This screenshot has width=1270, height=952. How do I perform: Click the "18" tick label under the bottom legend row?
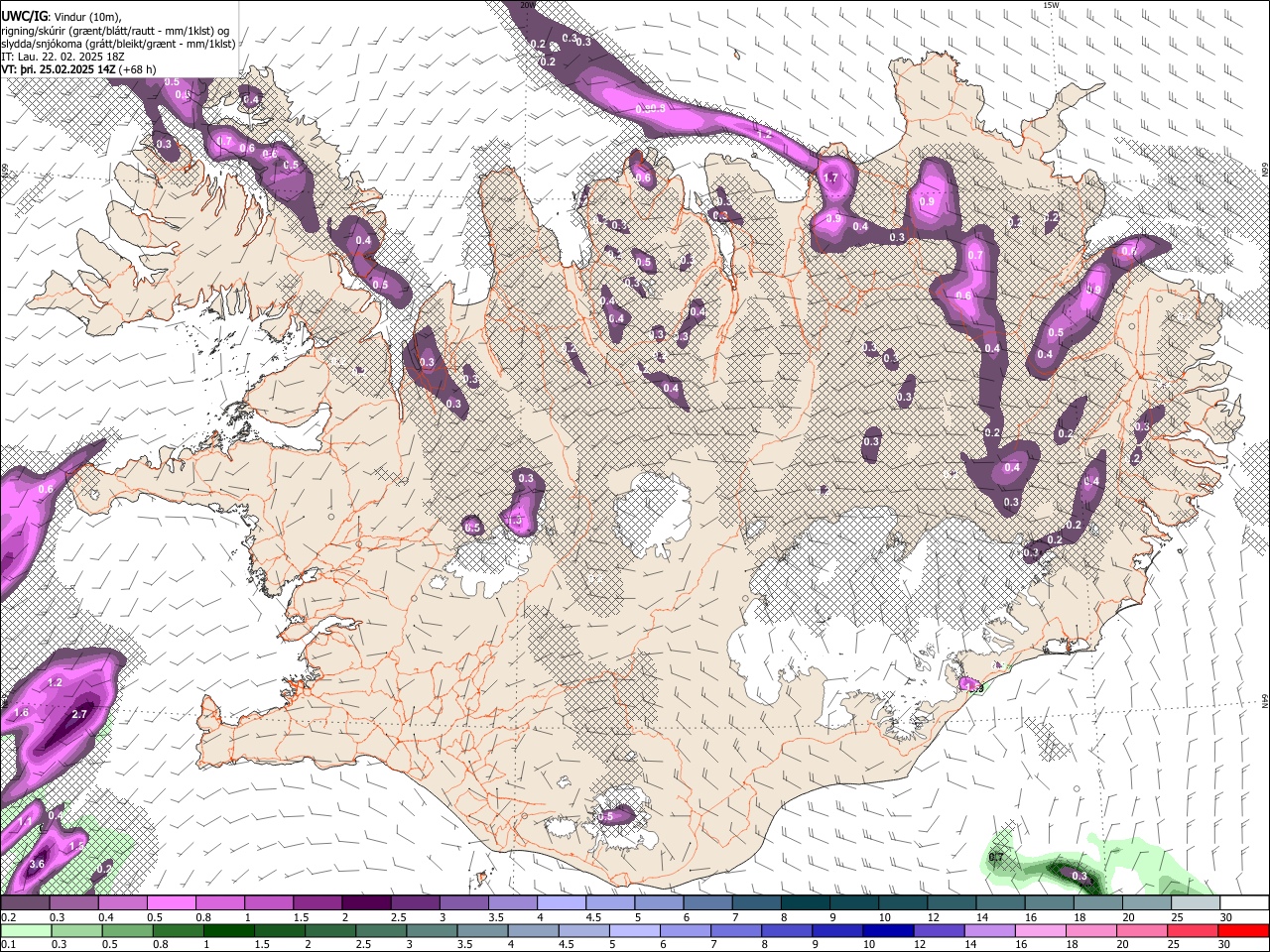[1074, 945]
